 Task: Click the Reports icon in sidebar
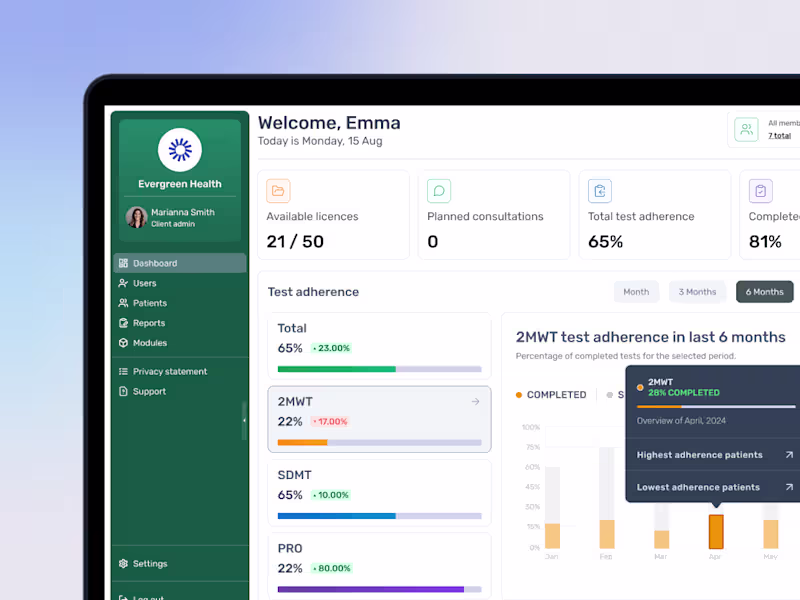(123, 323)
